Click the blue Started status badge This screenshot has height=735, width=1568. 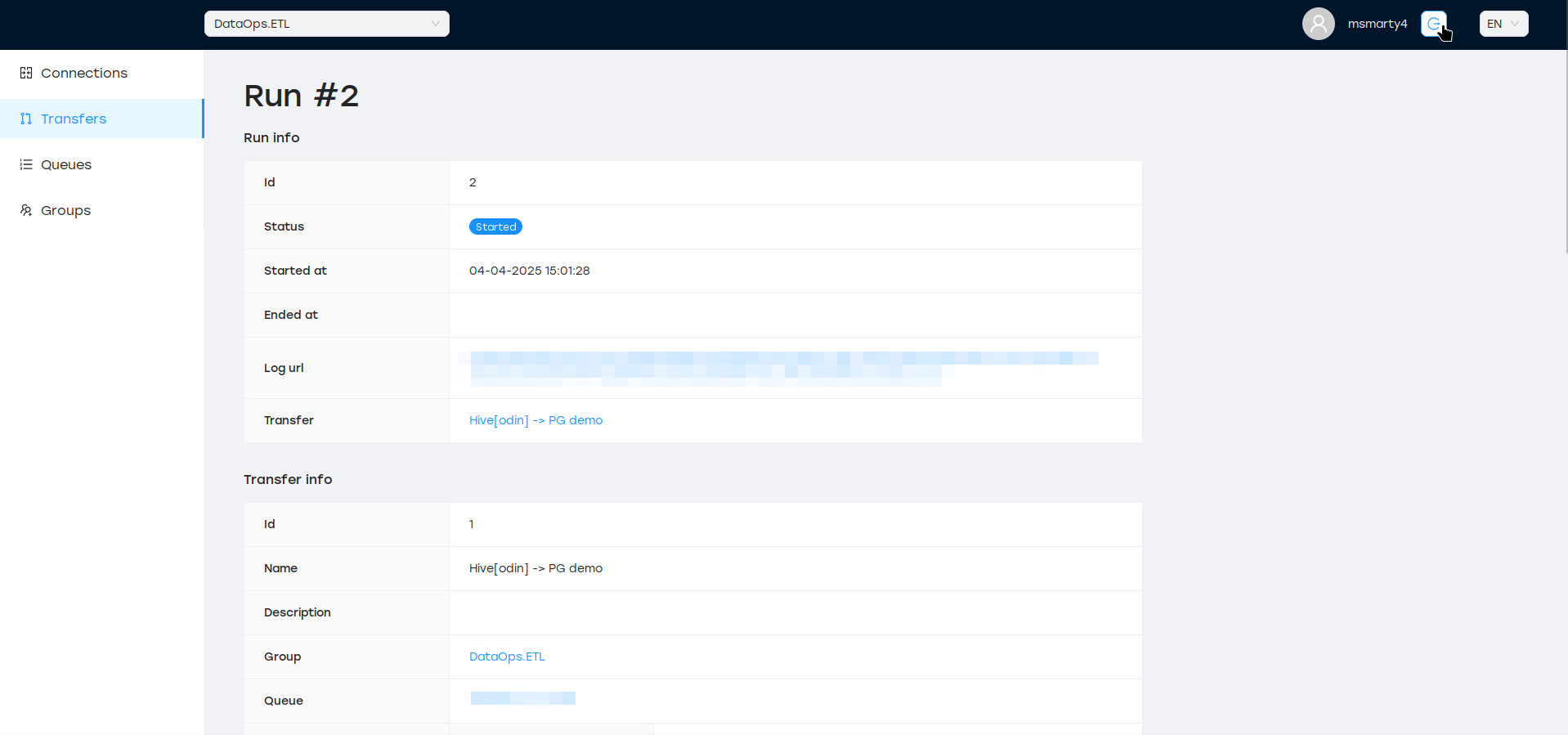click(x=495, y=226)
